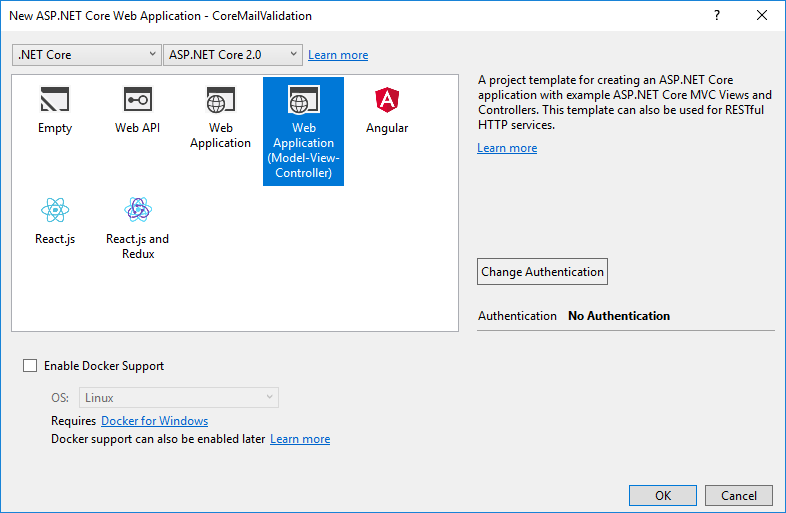Image resolution: width=786 pixels, height=513 pixels.
Task: Select the Empty project template icon
Action: 55,101
